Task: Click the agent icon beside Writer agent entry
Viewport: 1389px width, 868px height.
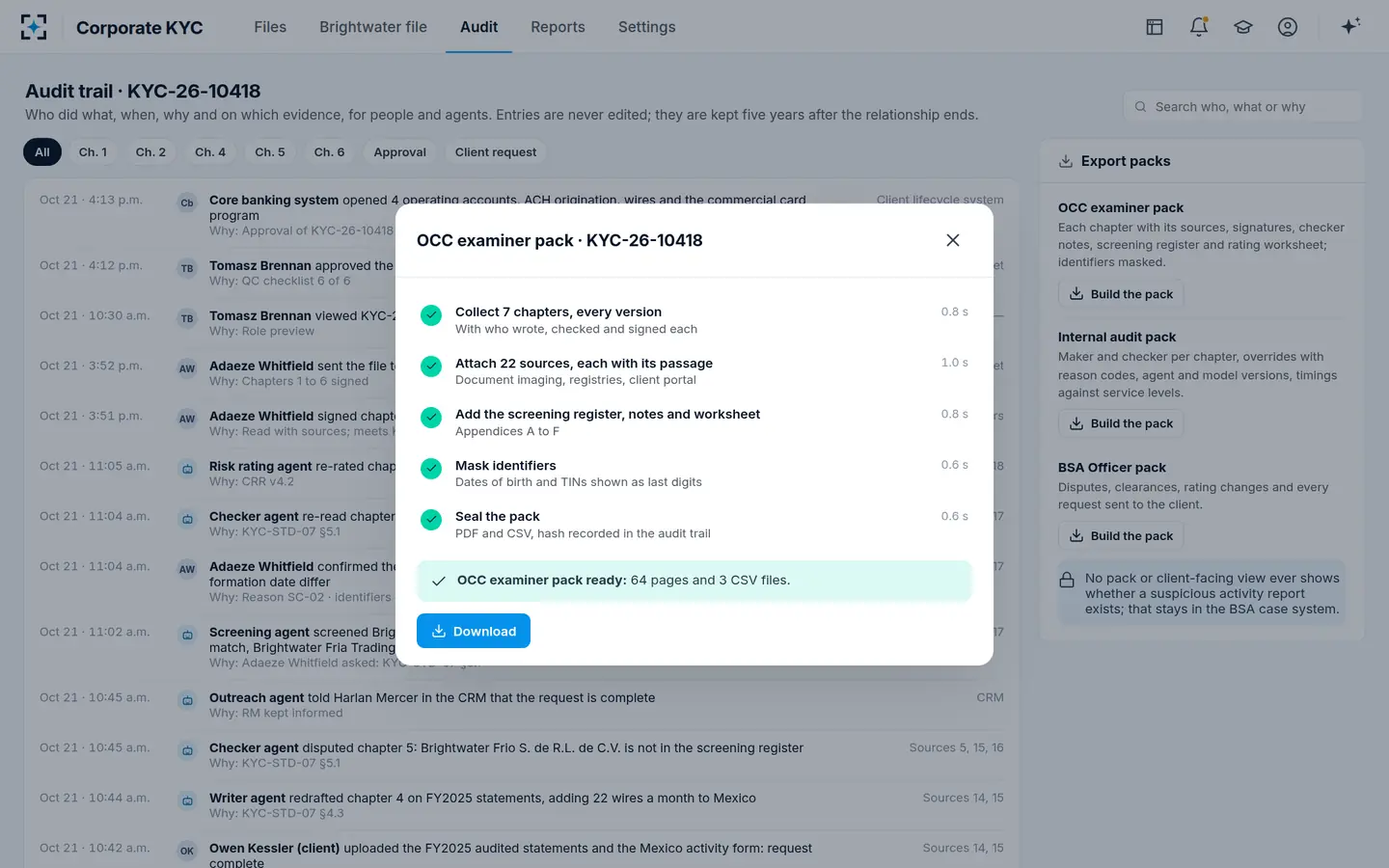Action: [187, 800]
